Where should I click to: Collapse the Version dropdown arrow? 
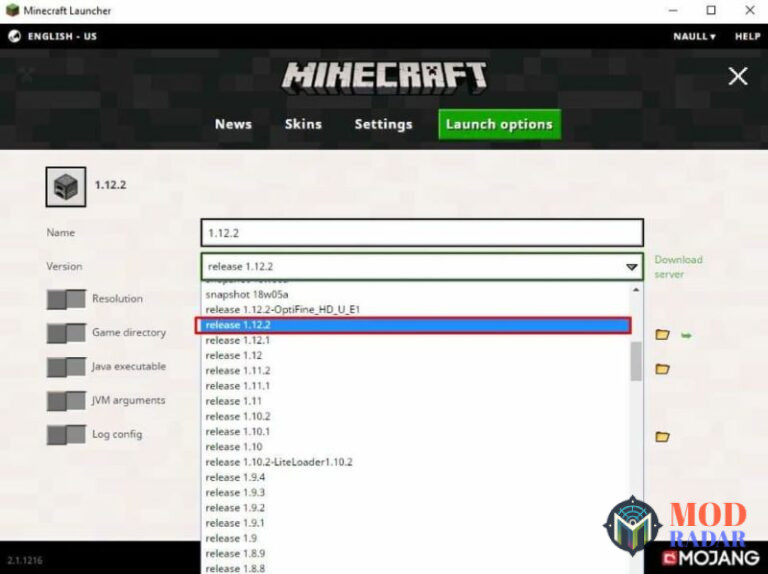pos(631,267)
